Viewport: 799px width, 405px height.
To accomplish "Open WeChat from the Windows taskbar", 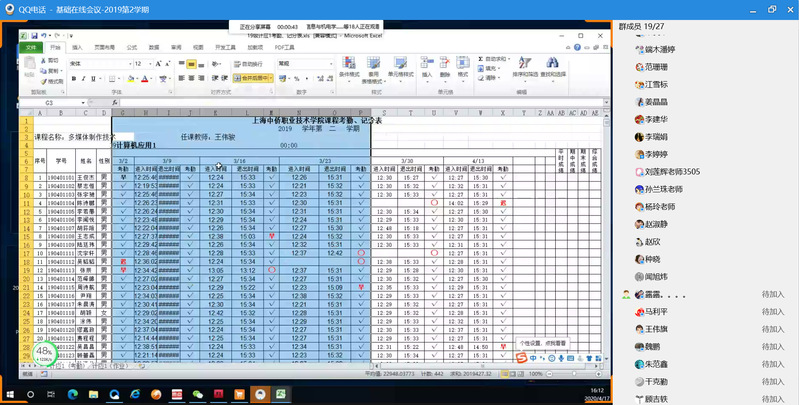I will point(197,394).
